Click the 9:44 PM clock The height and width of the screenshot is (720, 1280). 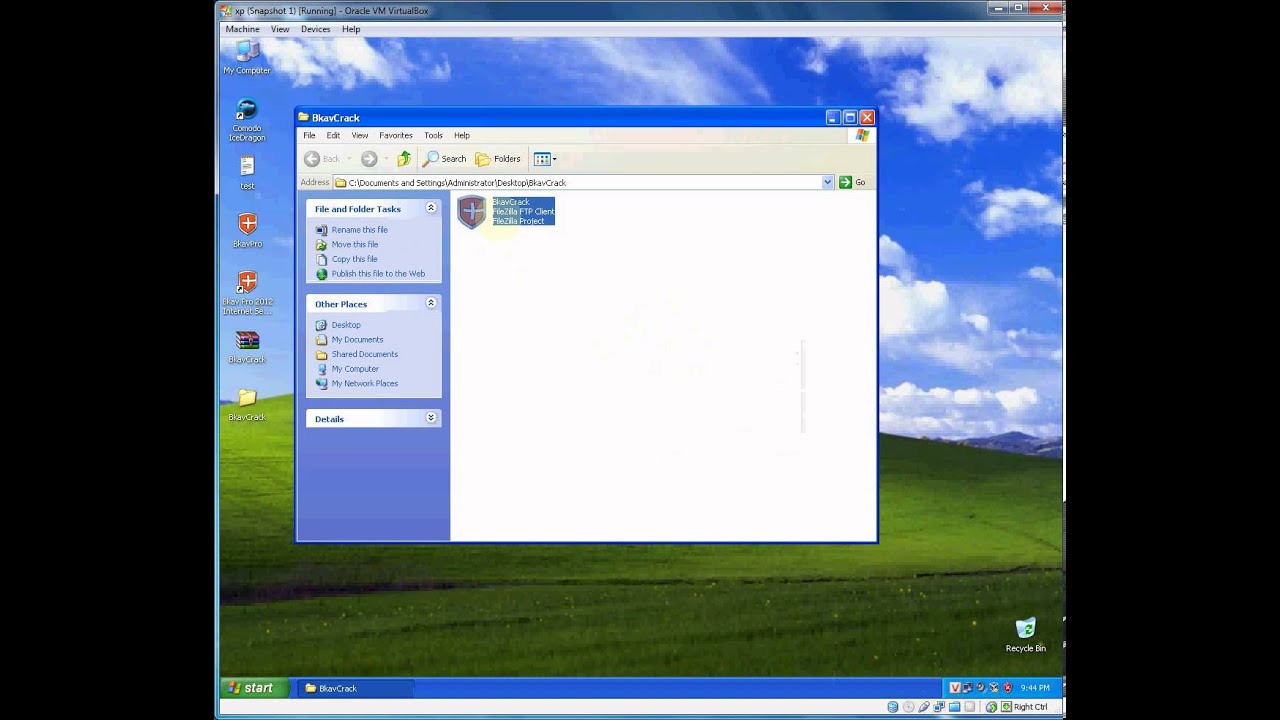pyautogui.click(x=1035, y=688)
